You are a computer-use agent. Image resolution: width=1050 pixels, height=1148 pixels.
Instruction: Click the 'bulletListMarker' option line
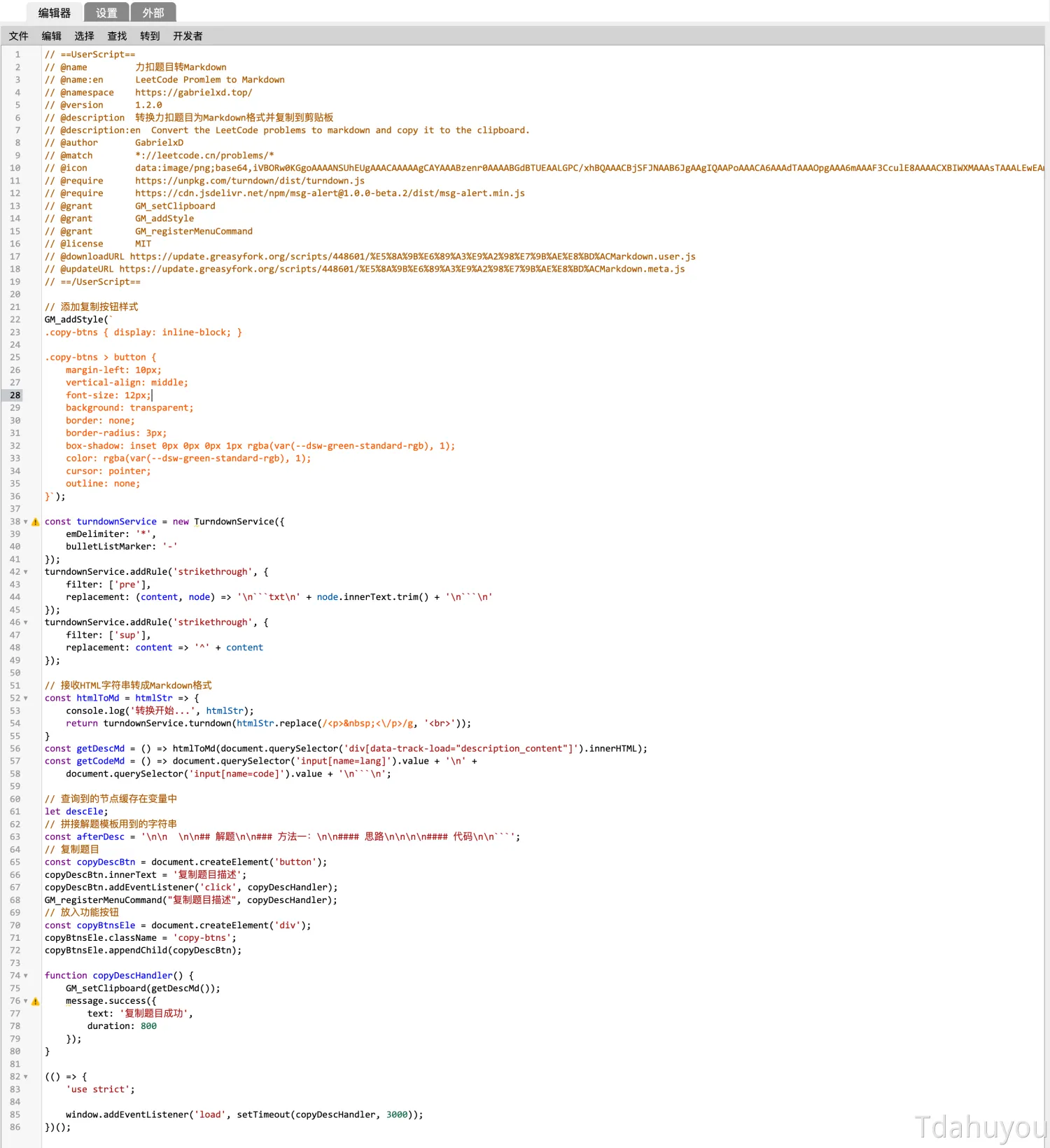pyautogui.click(x=122, y=547)
